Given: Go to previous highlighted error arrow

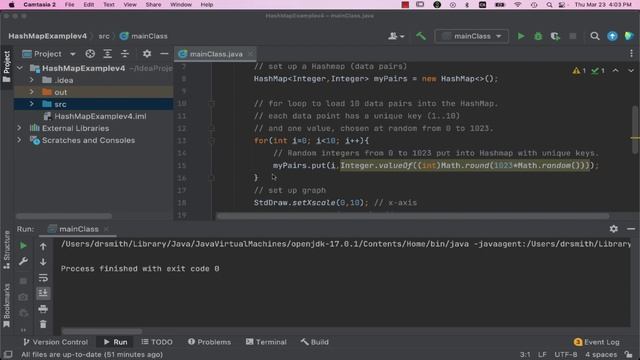Looking at the screenshot, I should click(615, 71).
